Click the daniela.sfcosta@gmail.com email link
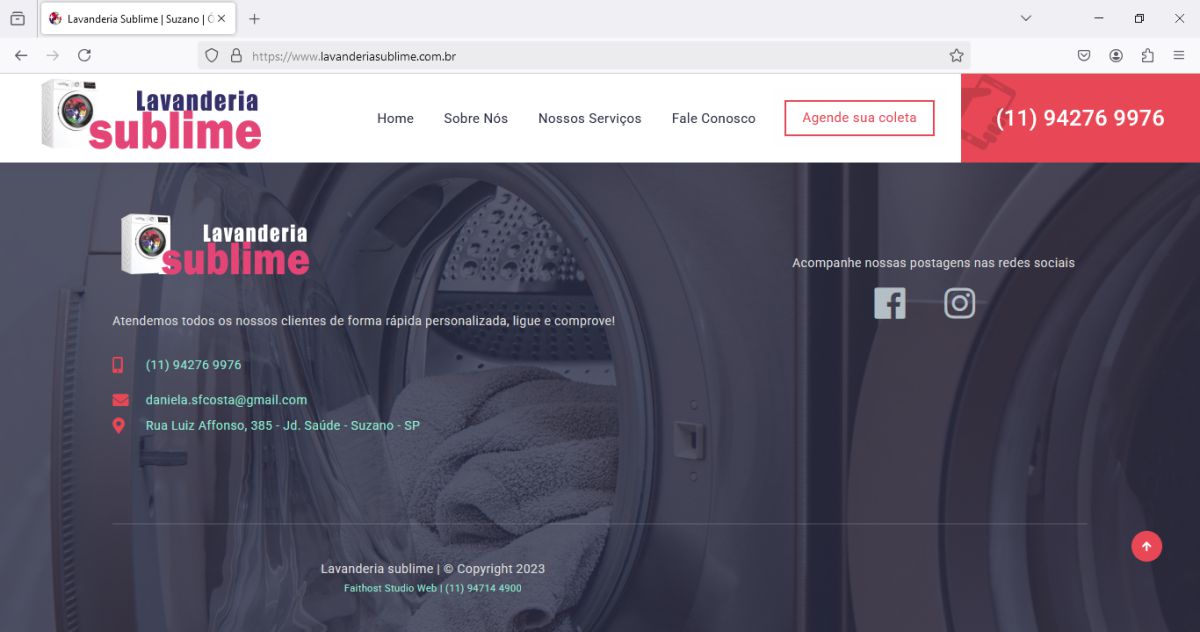 (x=226, y=400)
